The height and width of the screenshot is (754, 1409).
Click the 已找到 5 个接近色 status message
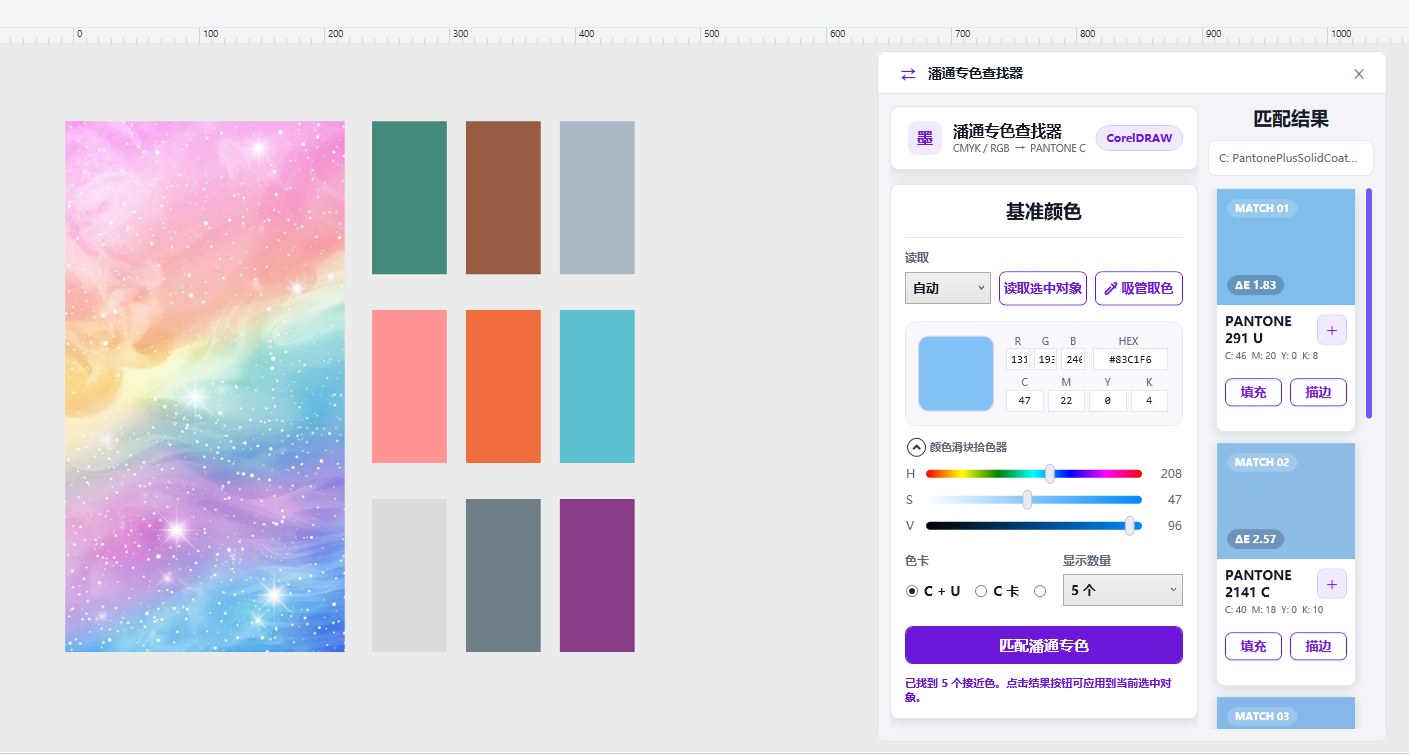click(x=1037, y=690)
